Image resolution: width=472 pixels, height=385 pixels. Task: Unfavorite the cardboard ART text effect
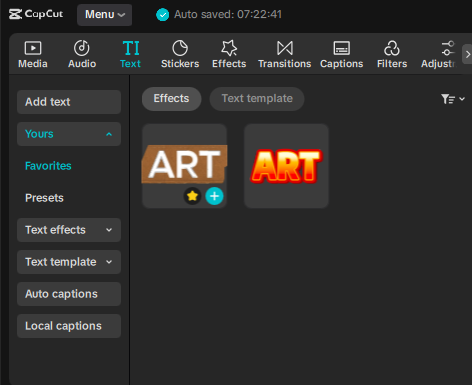click(x=192, y=196)
